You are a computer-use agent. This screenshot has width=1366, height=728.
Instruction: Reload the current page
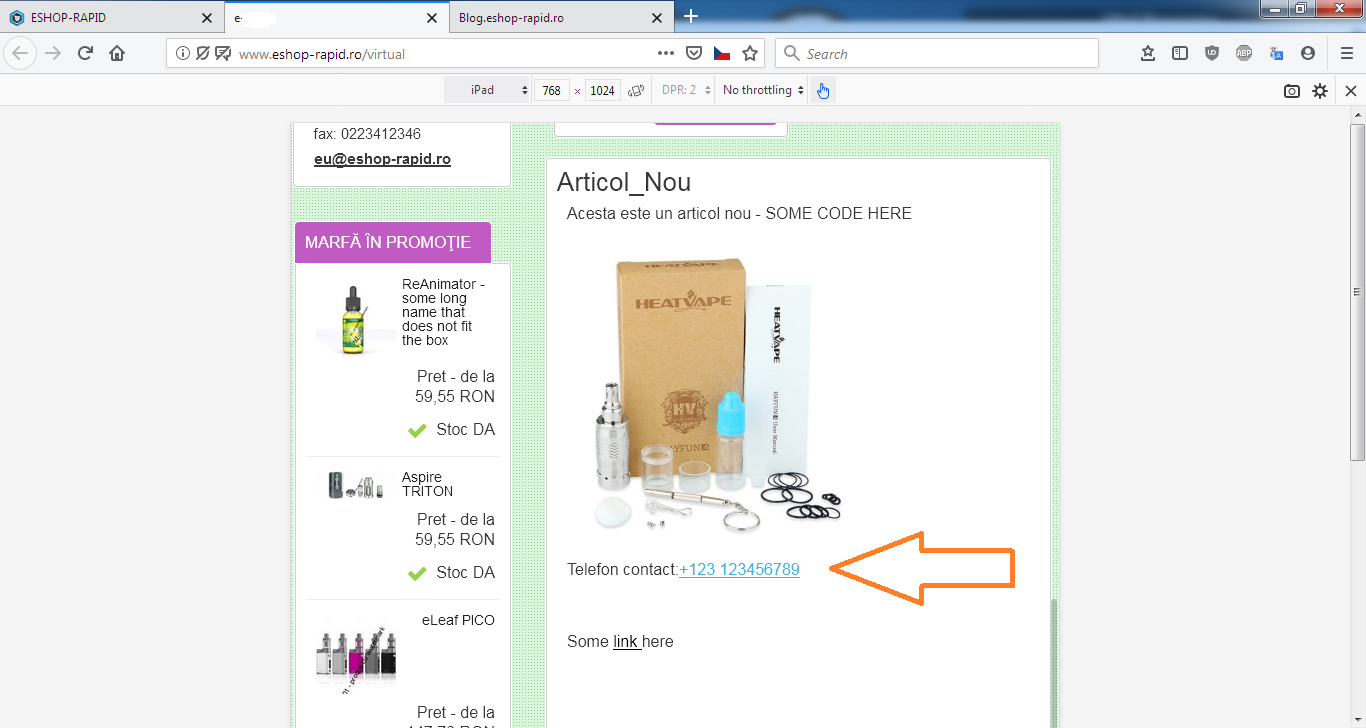[85, 54]
